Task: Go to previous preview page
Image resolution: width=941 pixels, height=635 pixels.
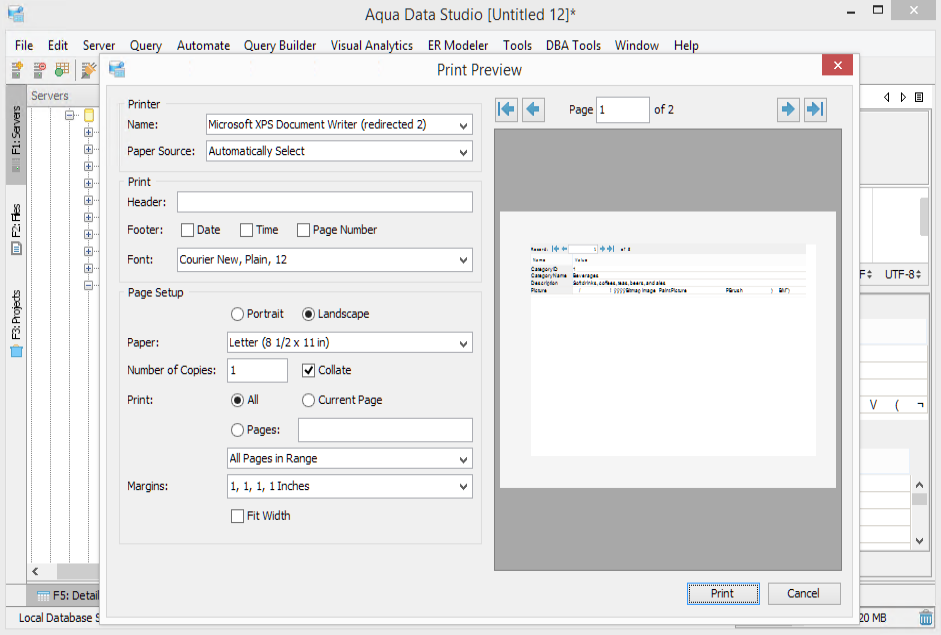Action: 533,109
